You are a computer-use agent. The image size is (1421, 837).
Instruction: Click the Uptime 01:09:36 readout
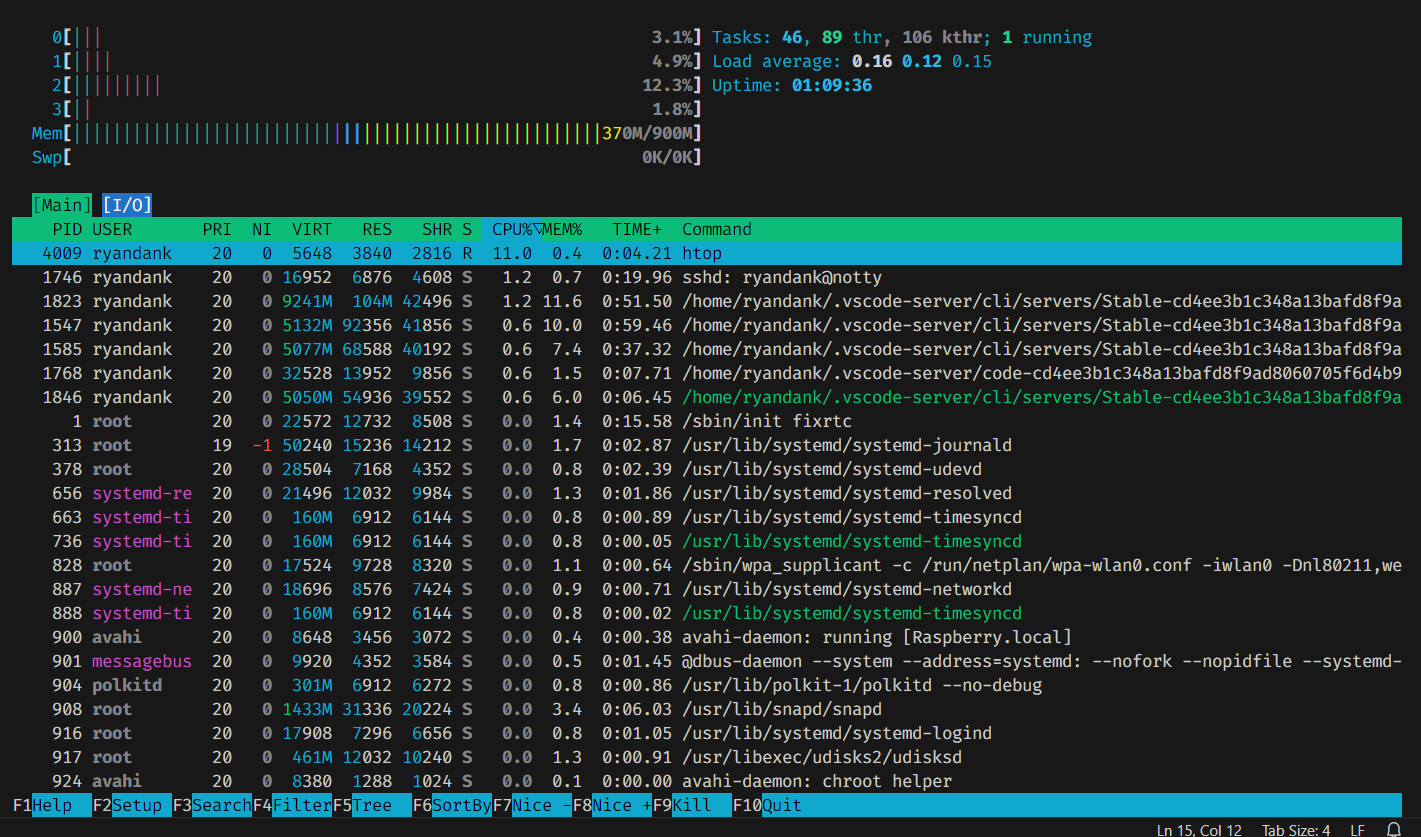point(792,85)
